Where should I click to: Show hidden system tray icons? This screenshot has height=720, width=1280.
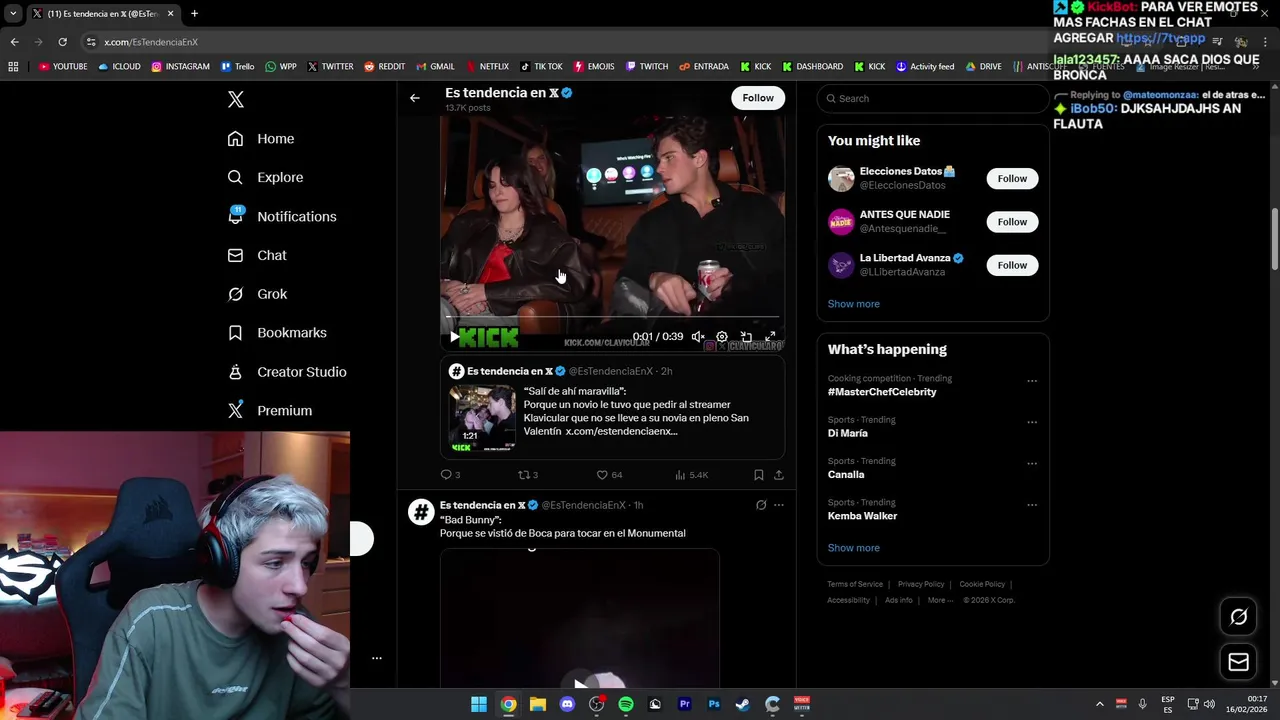point(1100,704)
